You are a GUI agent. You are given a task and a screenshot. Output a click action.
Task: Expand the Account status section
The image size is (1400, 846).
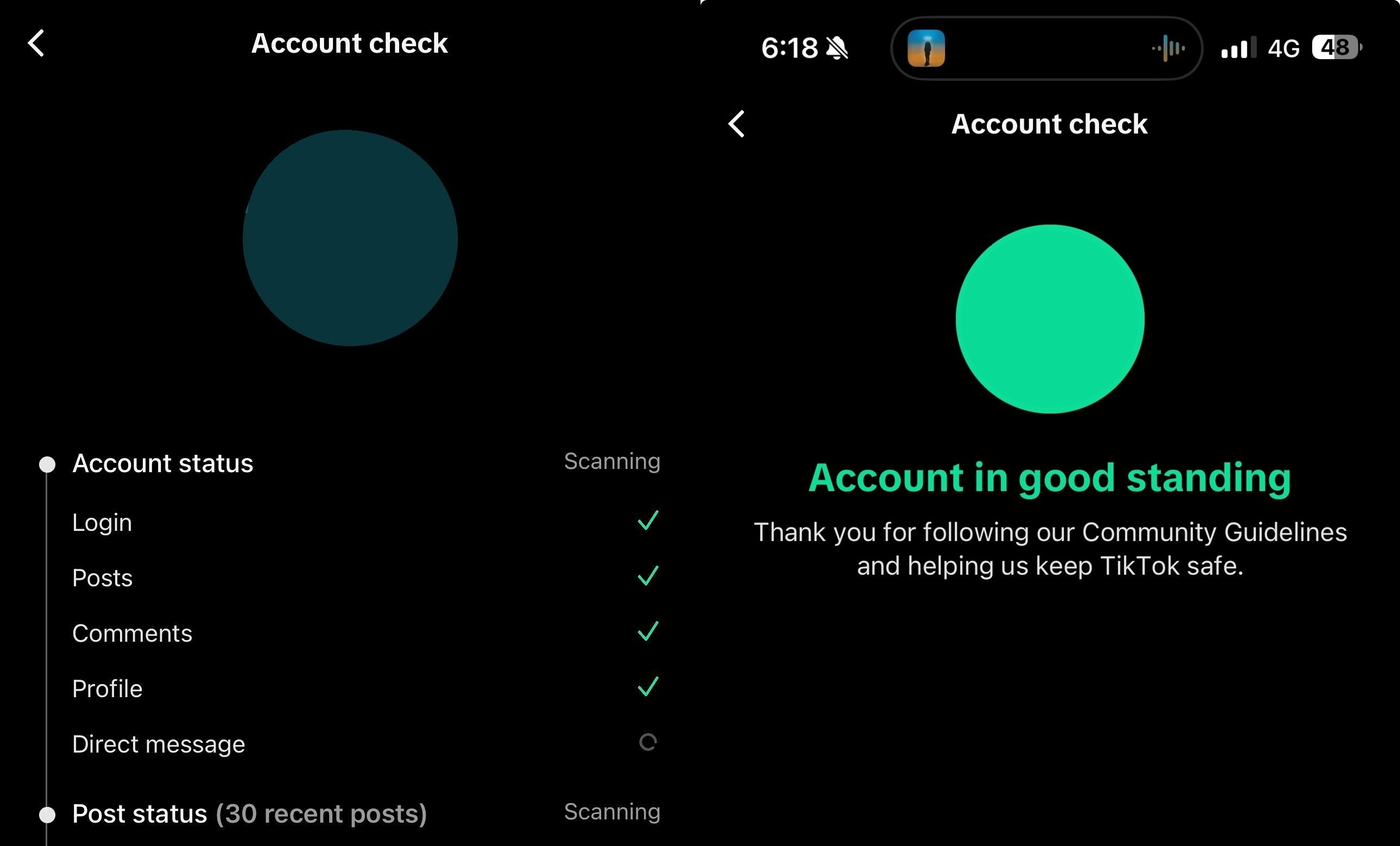(x=350, y=463)
